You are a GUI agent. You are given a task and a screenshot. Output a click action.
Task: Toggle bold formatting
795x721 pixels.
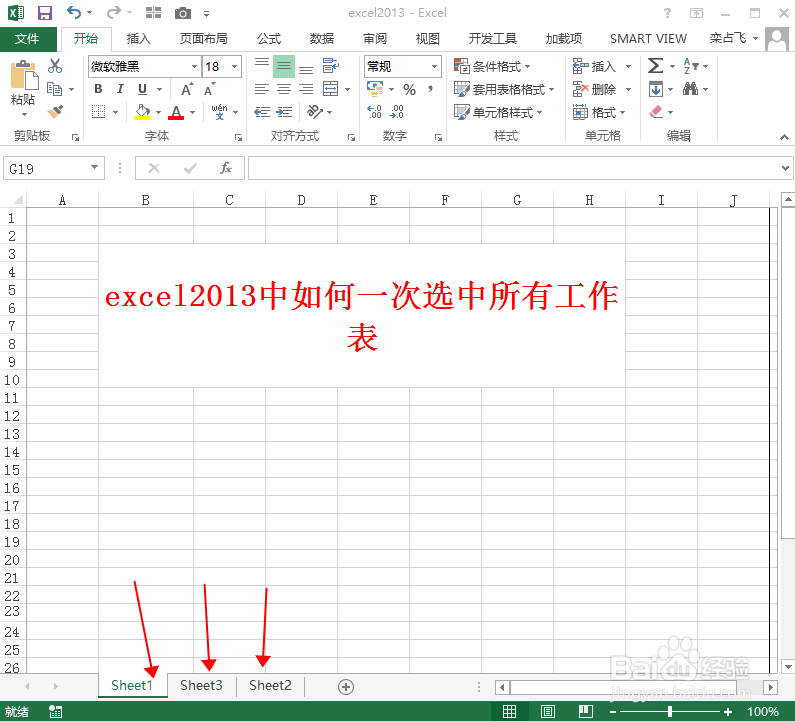(98, 89)
